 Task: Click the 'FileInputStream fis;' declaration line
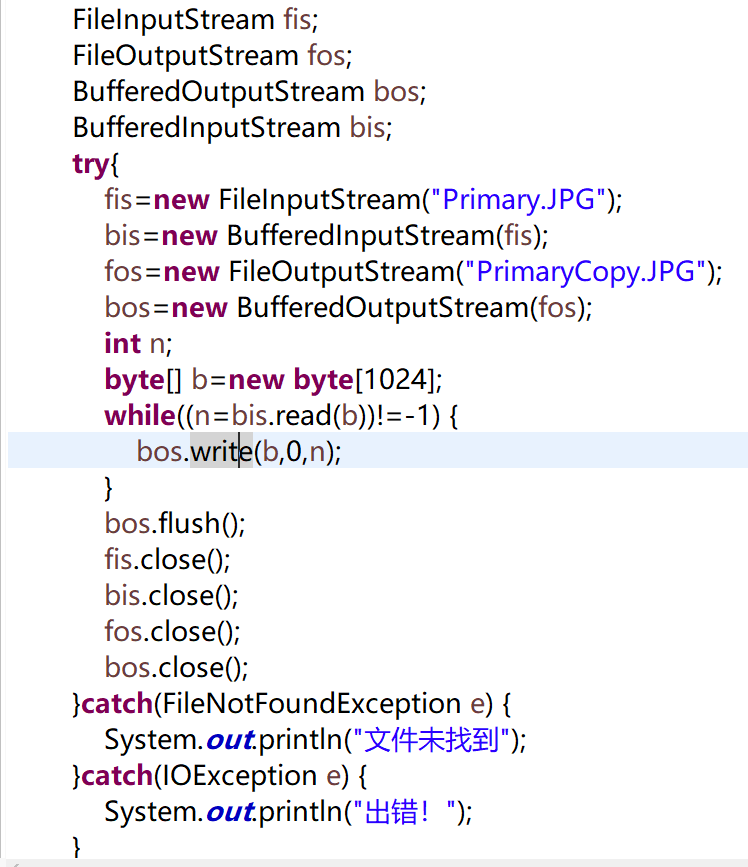click(x=196, y=20)
